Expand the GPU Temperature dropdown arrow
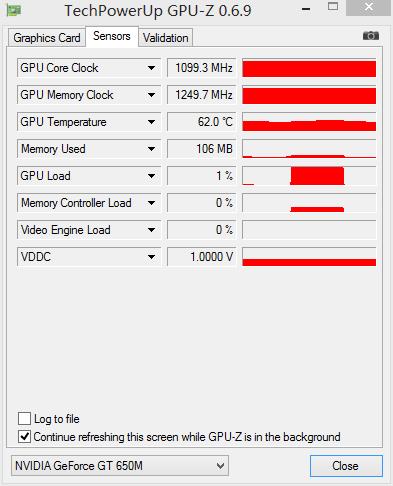This screenshot has width=393, height=486. coord(151,122)
